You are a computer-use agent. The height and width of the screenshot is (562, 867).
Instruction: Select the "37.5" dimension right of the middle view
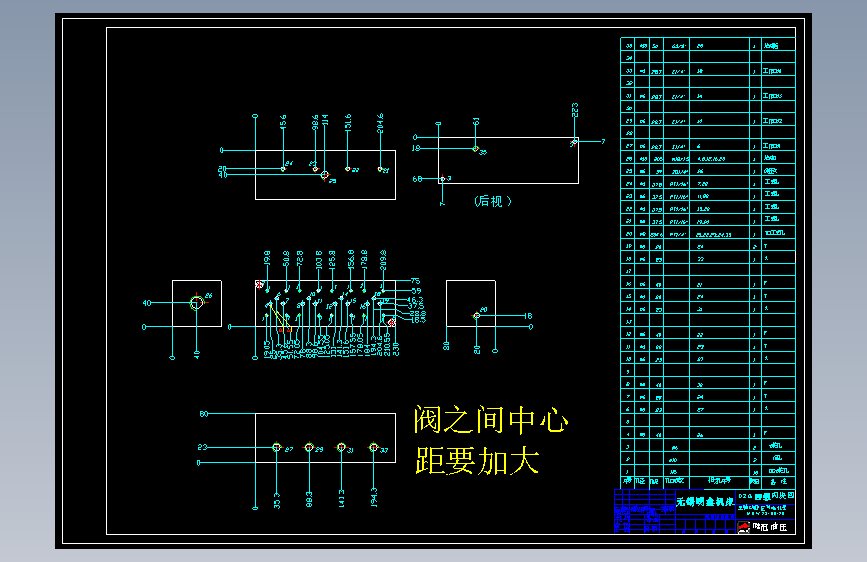click(416, 306)
